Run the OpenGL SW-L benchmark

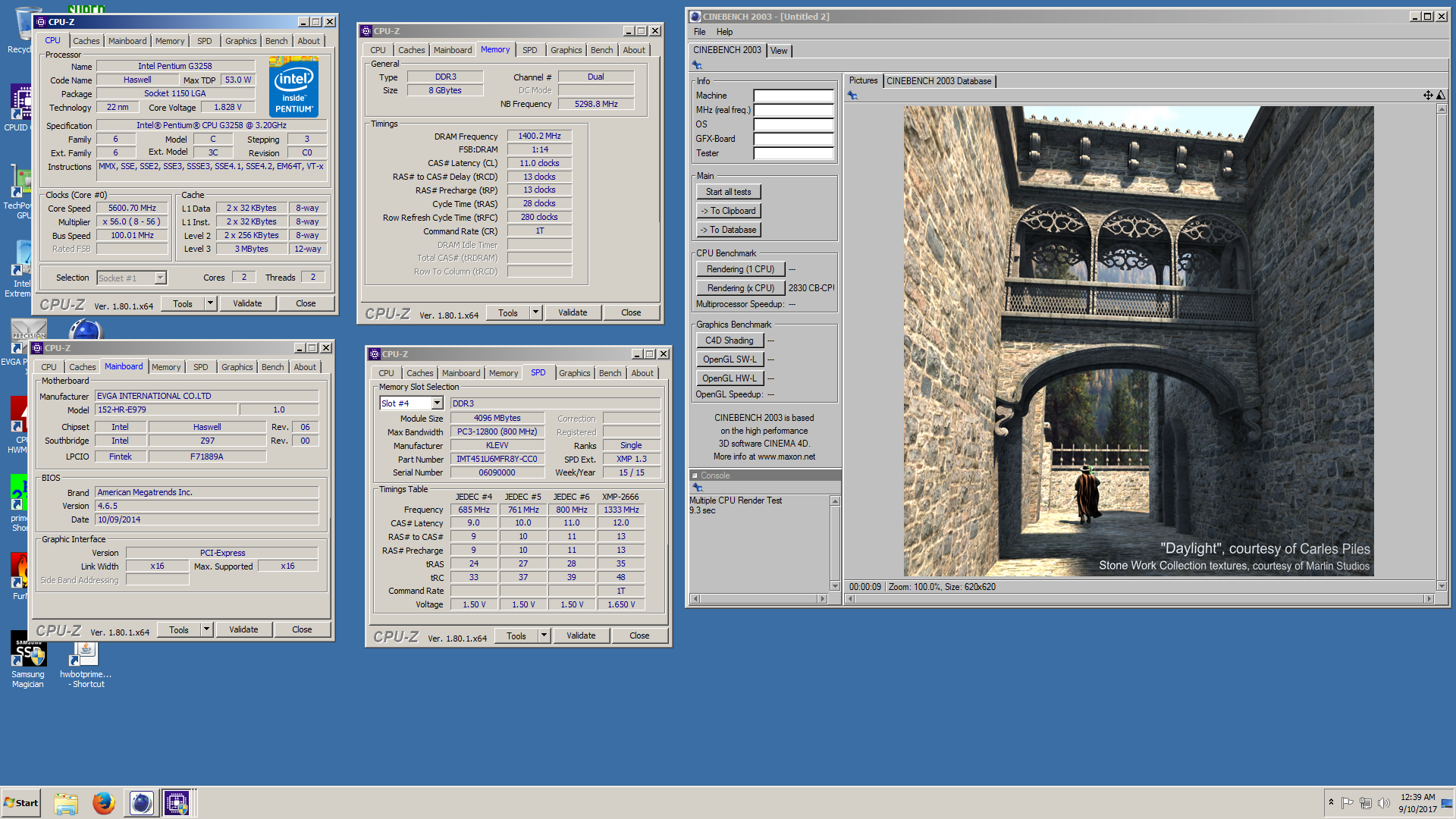point(730,359)
